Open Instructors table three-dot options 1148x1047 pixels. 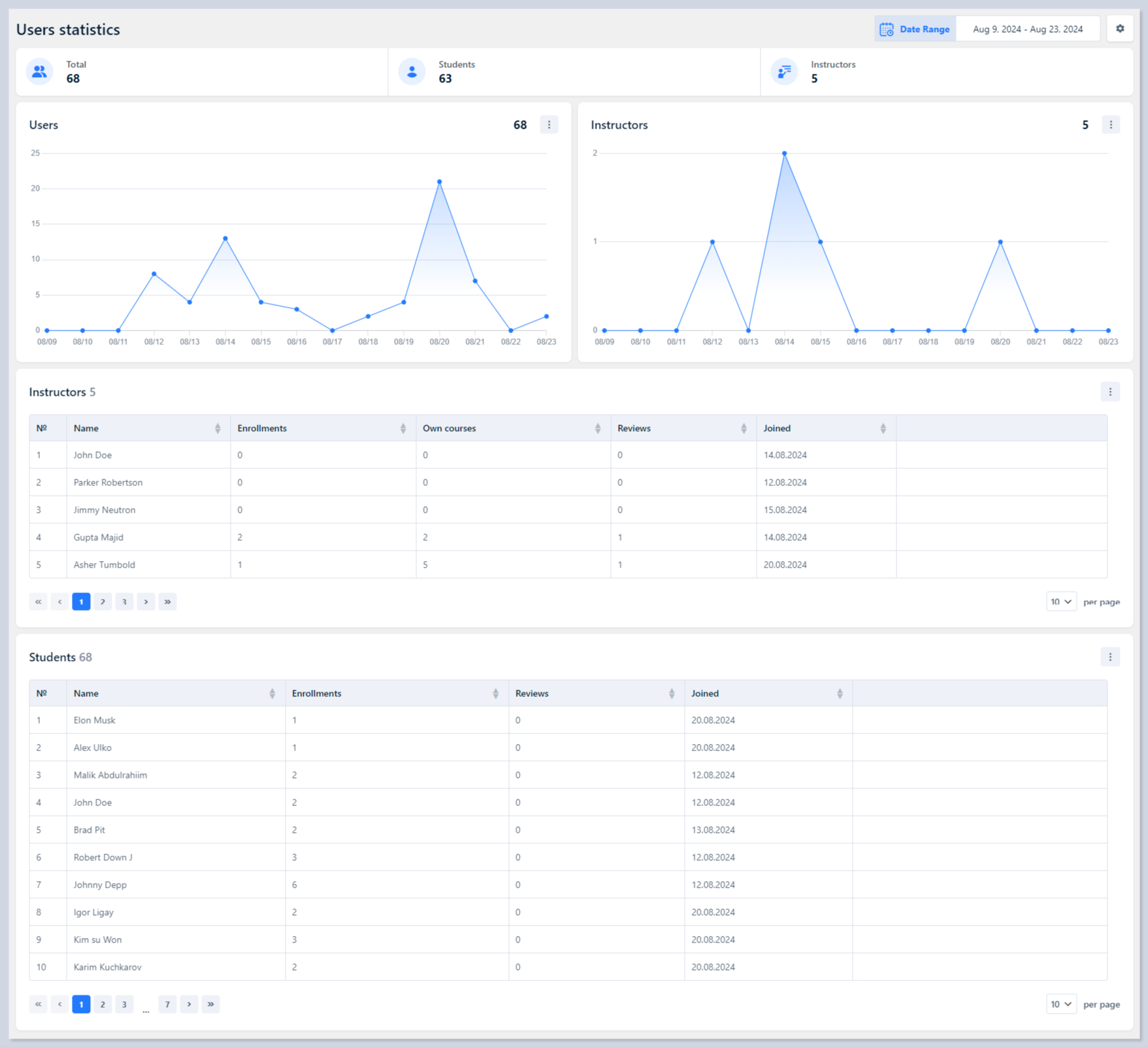1109,392
